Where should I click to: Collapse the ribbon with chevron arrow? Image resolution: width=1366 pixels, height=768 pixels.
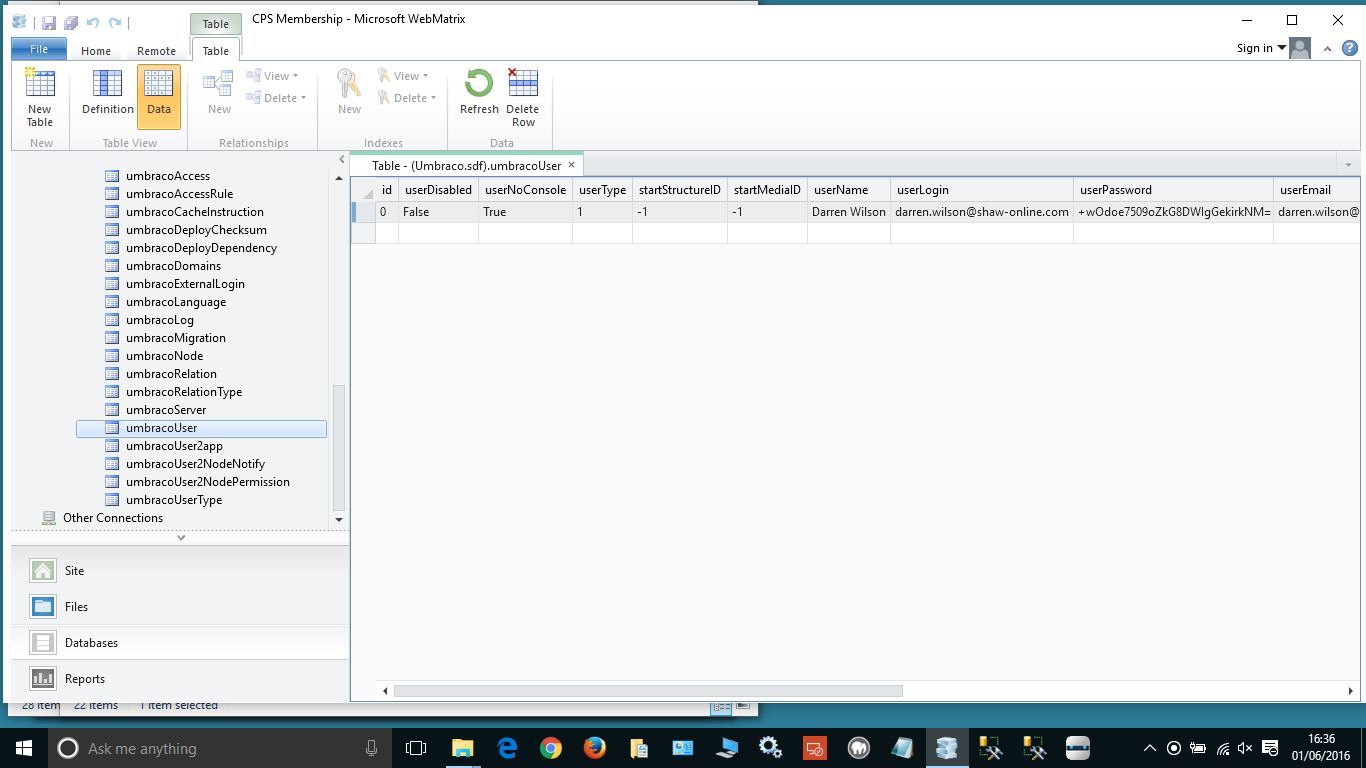tap(1328, 49)
